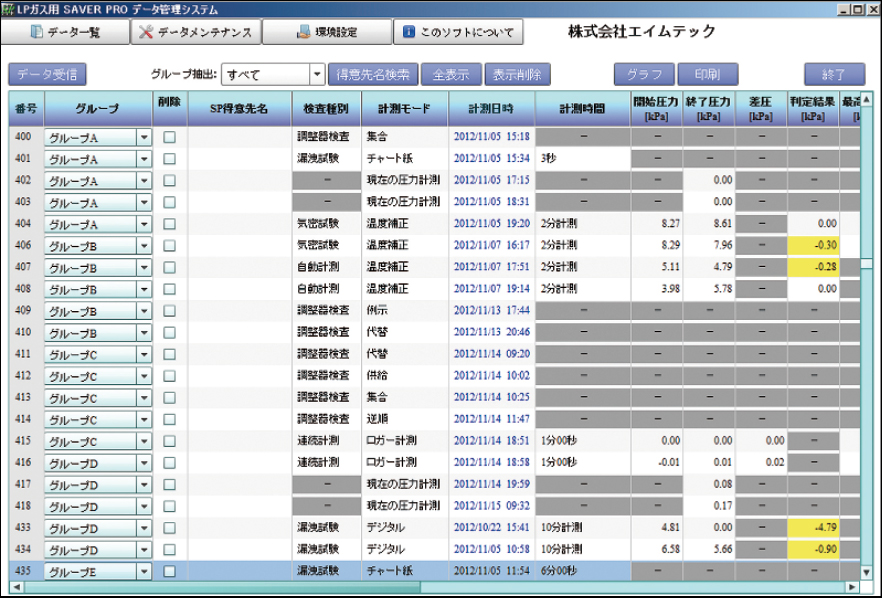Click ロガー計測 in row 415
Screen dimensions: 882x598
click(x=392, y=441)
